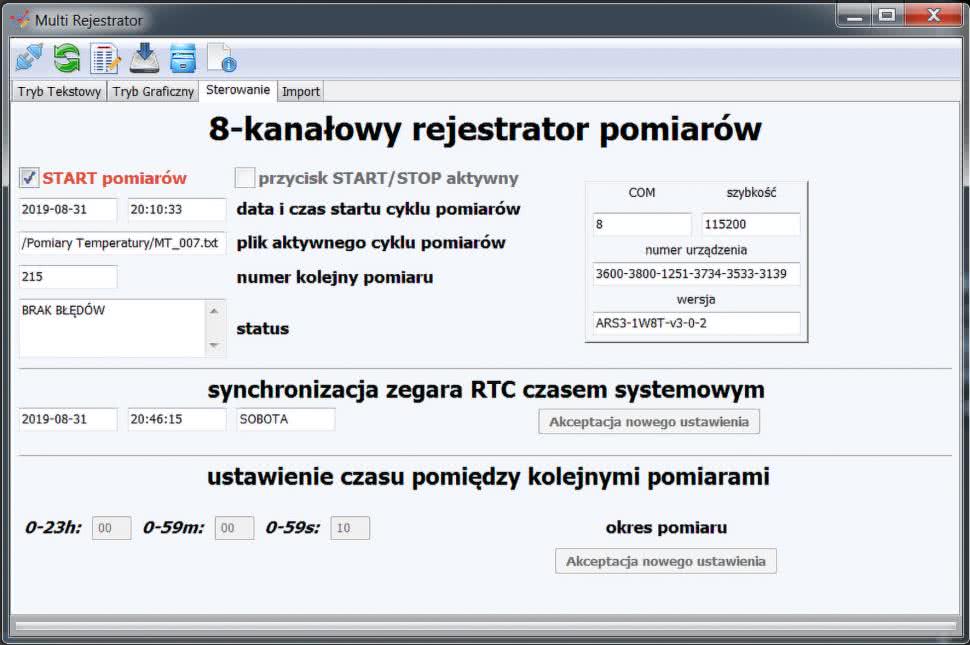Screen dimensions: 970x645
Task: Click the 0-59s seconds interval field
Action: click(350, 528)
